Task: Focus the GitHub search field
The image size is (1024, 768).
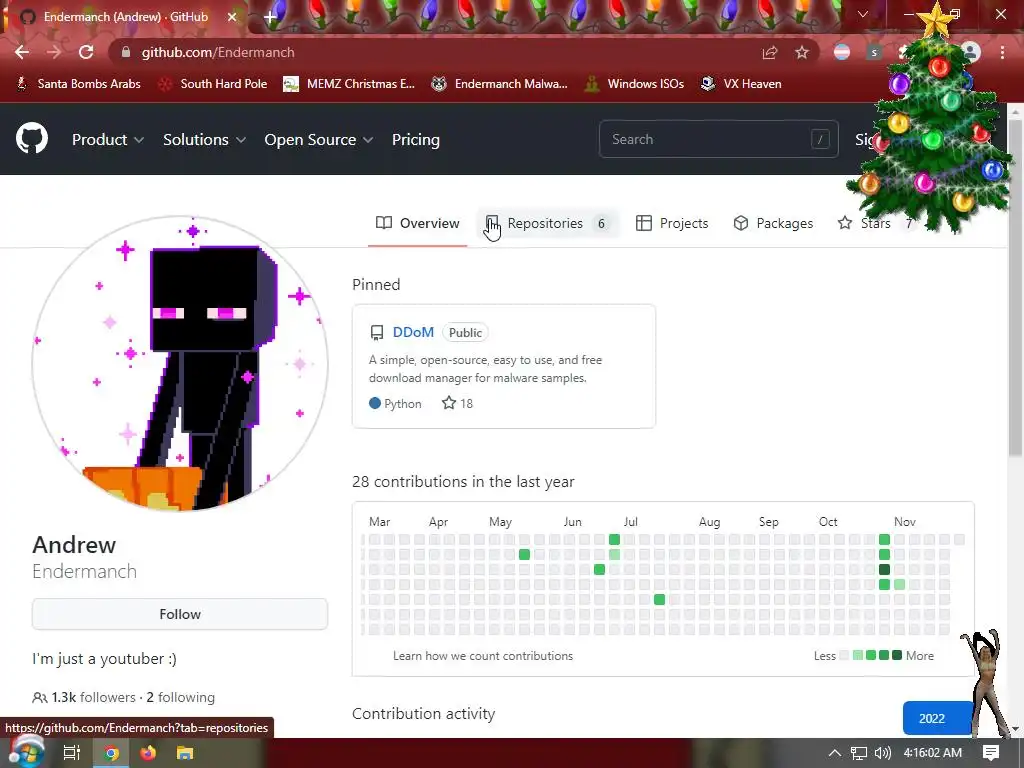Action: point(718,139)
